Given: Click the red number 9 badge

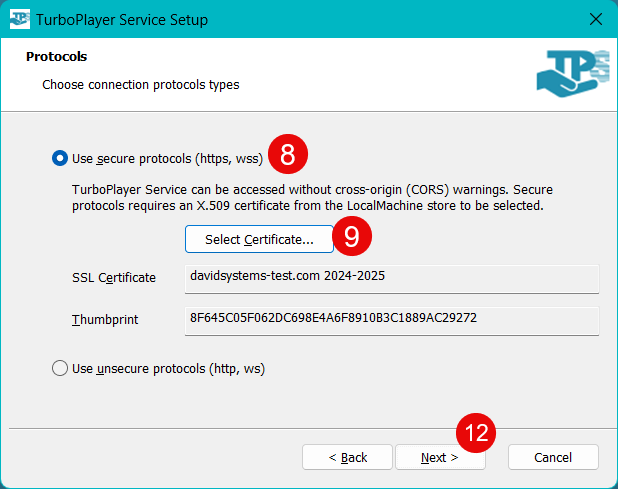Looking at the screenshot, I should point(352,236).
